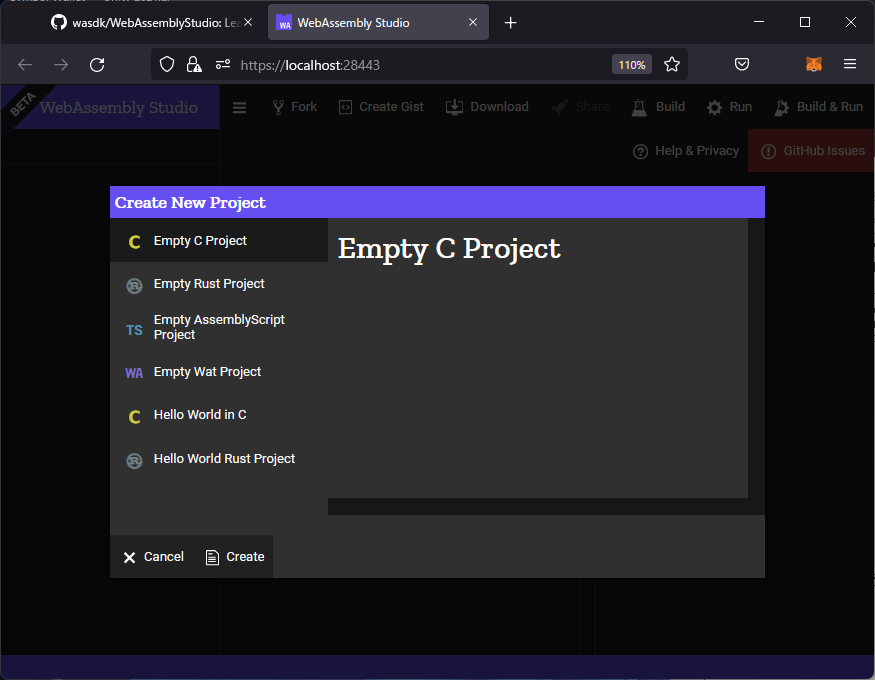Open the Firefox application menu
Image resolution: width=875 pixels, height=680 pixels.
(850, 65)
